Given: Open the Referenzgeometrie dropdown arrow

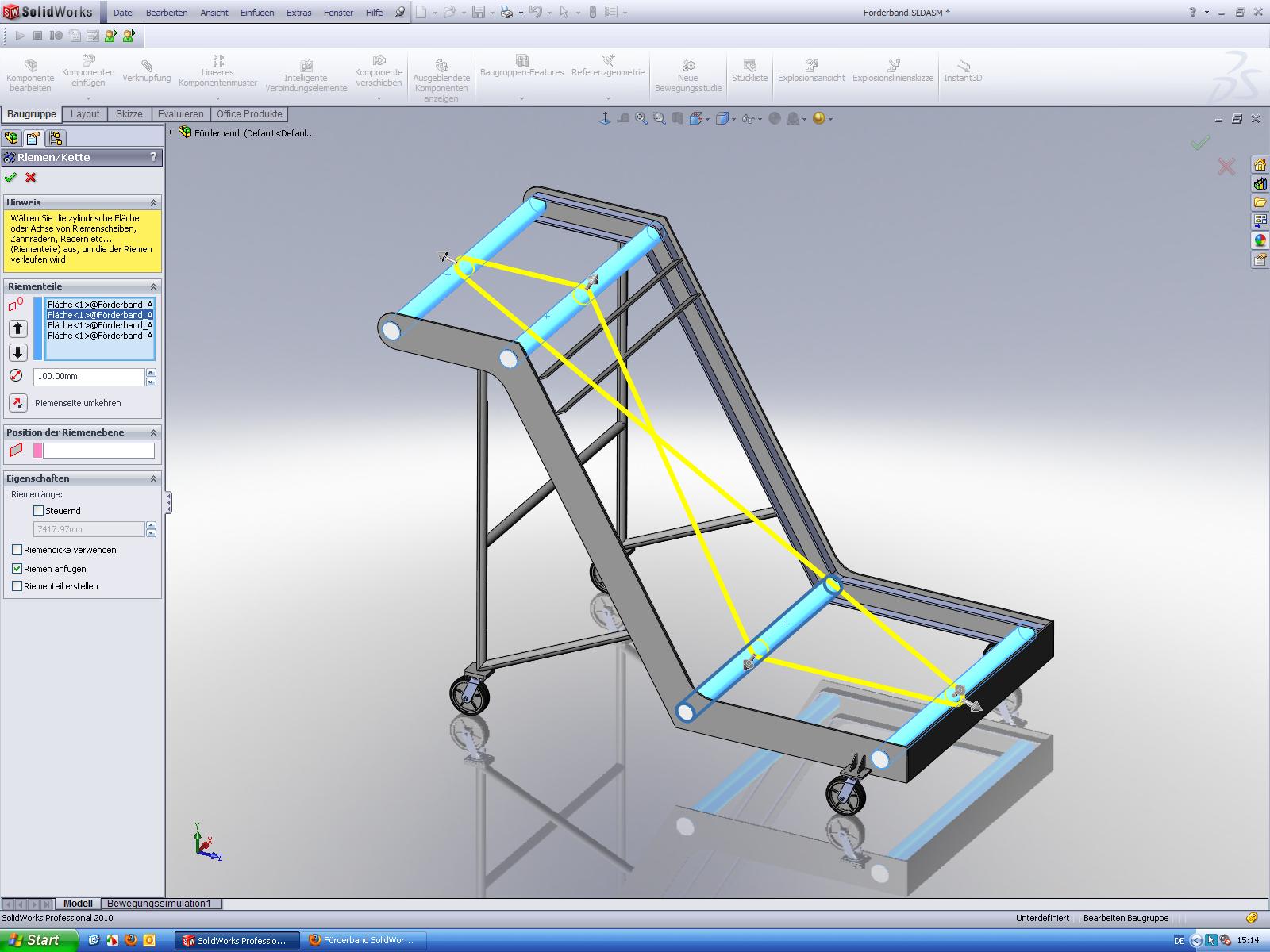Looking at the screenshot, I should point(608,99).
